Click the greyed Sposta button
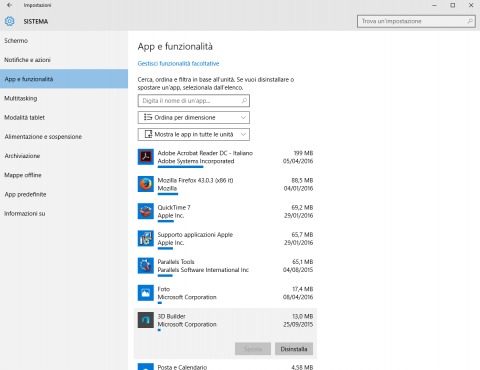Screen dimensions: 480x370 (x=253, y=349)
